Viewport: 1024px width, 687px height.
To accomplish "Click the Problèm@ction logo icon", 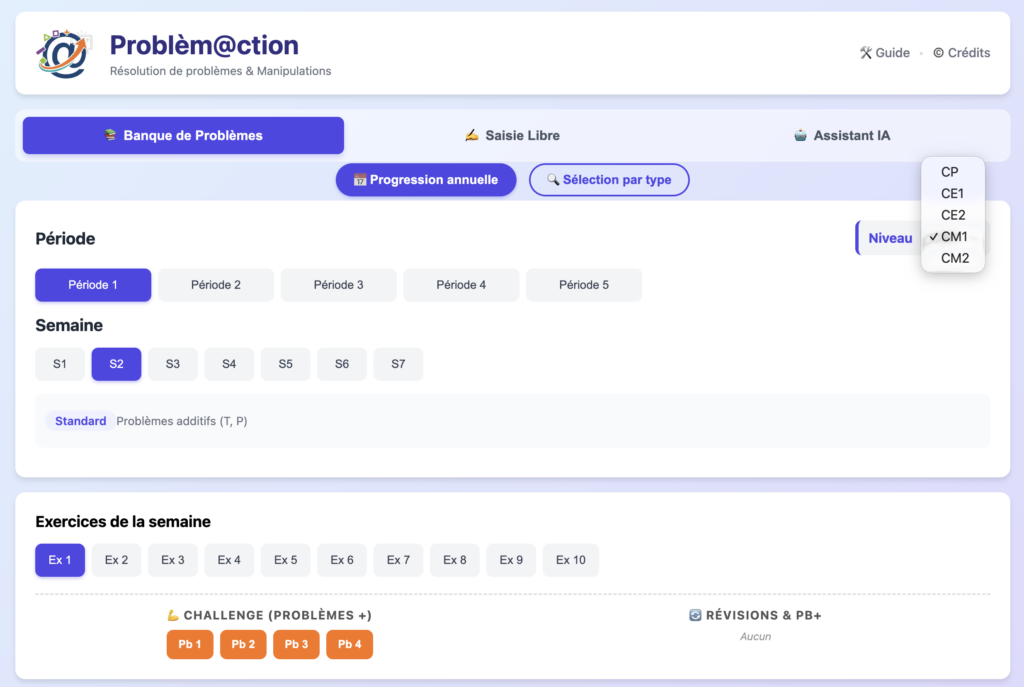I will (65, 54).
